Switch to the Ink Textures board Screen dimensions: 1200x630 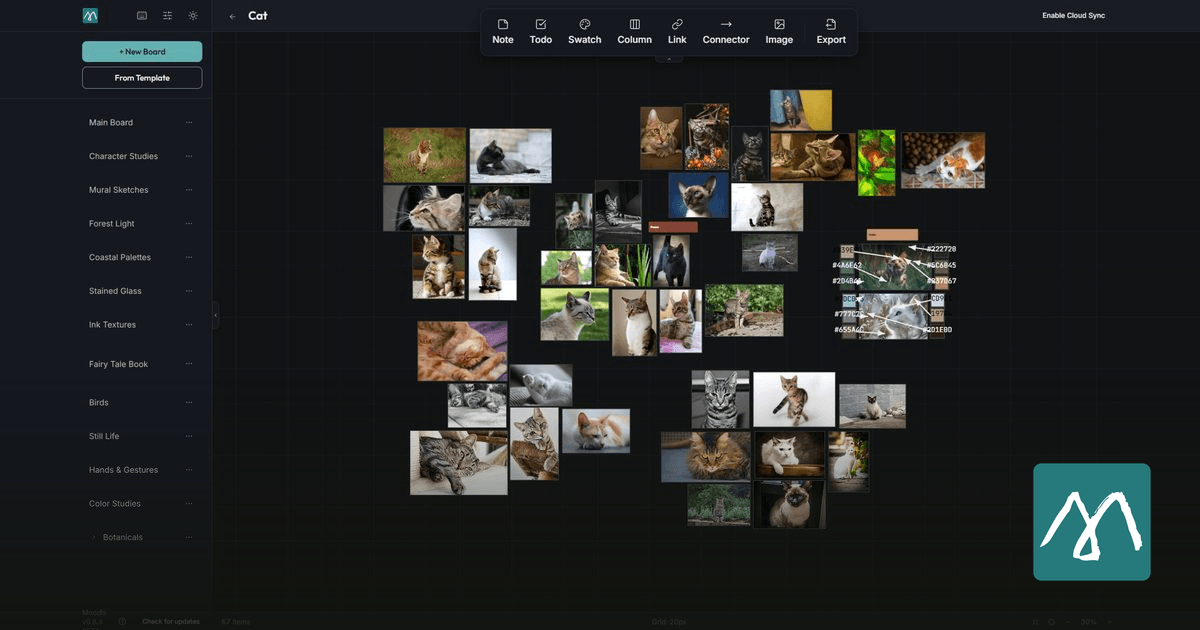(112, 325)
